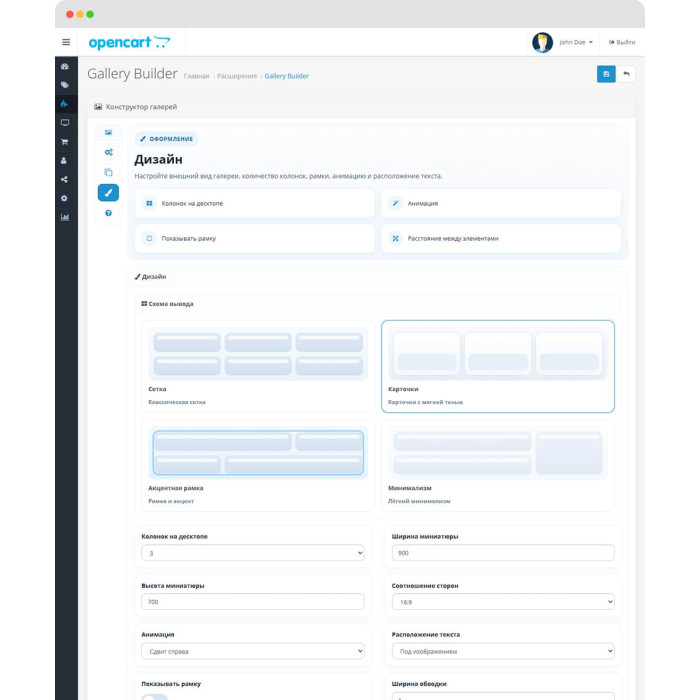The image size is (700, 700).
Task: Open the Колонок на десктопе dropdown
Action: [x=253, y=553]
